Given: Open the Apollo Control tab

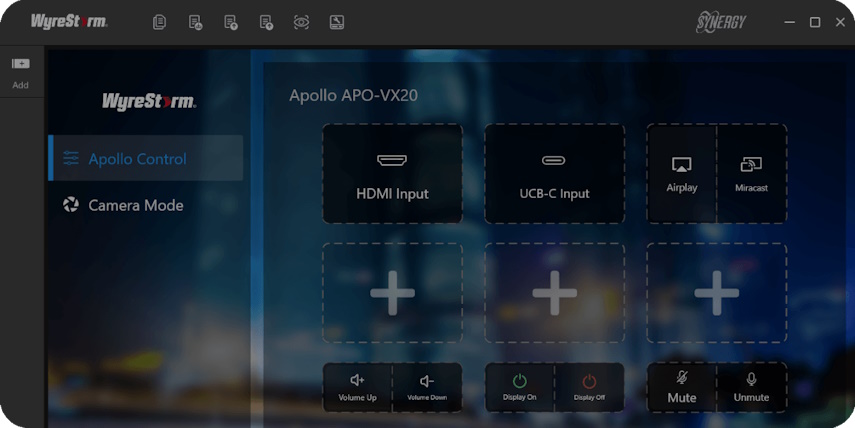Looking at the screenshot, I should pyautogui.click(x=146, y=159).
